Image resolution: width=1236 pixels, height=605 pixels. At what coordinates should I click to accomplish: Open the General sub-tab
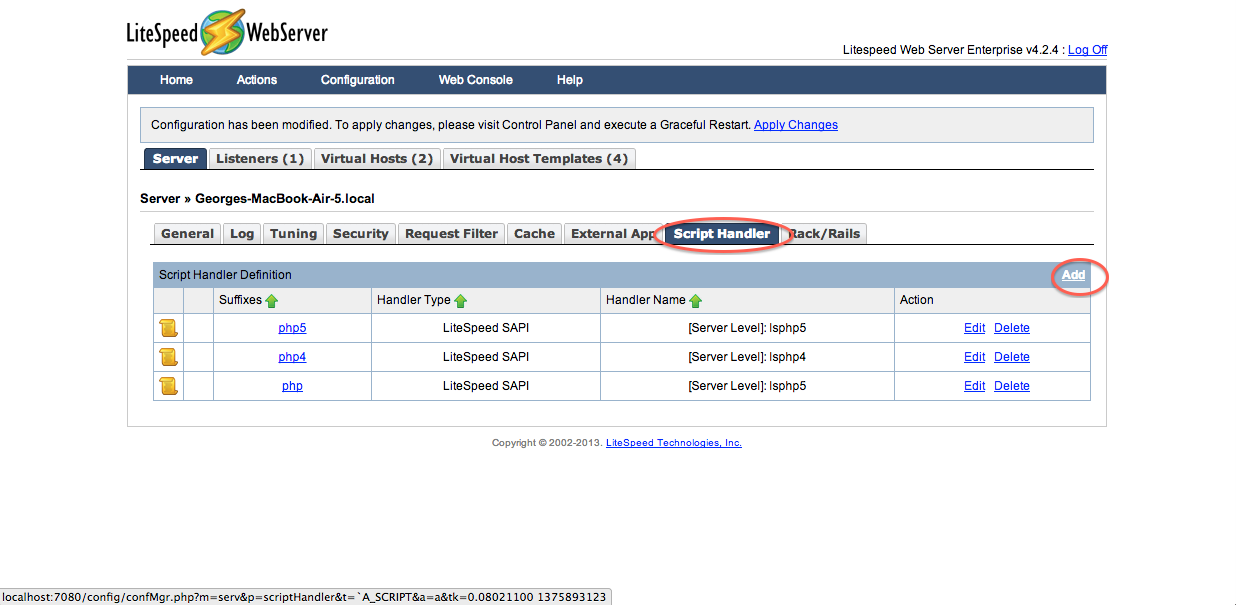[x=188, y=234]
